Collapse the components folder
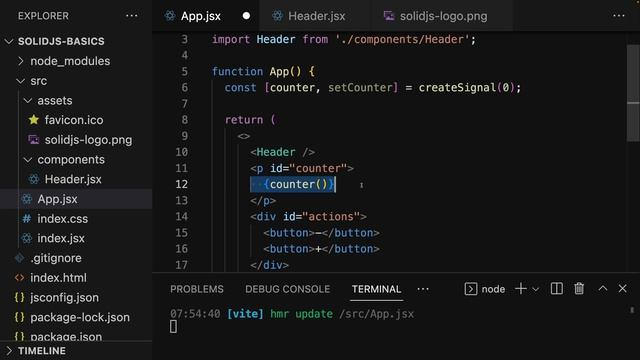640x360 pixels. coord(28,160)
